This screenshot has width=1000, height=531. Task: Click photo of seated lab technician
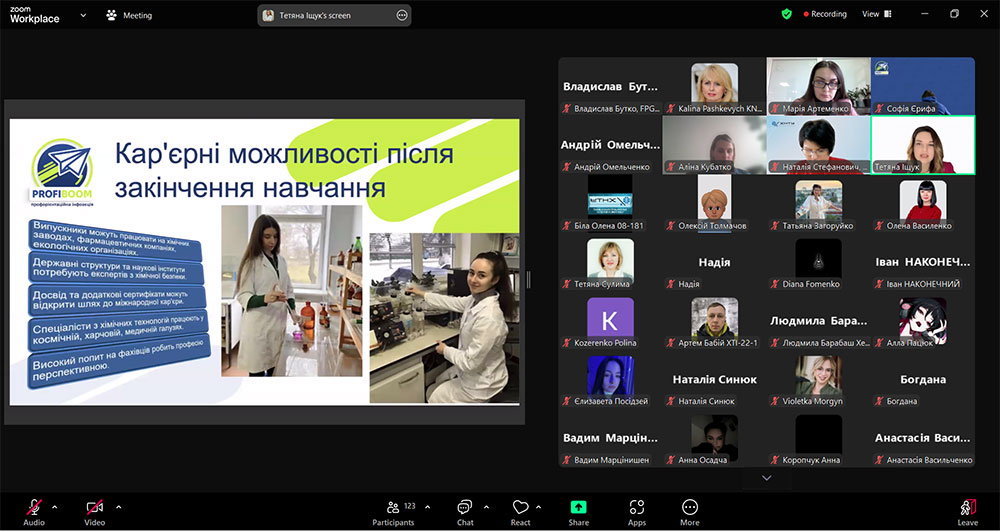click(x=445, y=317)
